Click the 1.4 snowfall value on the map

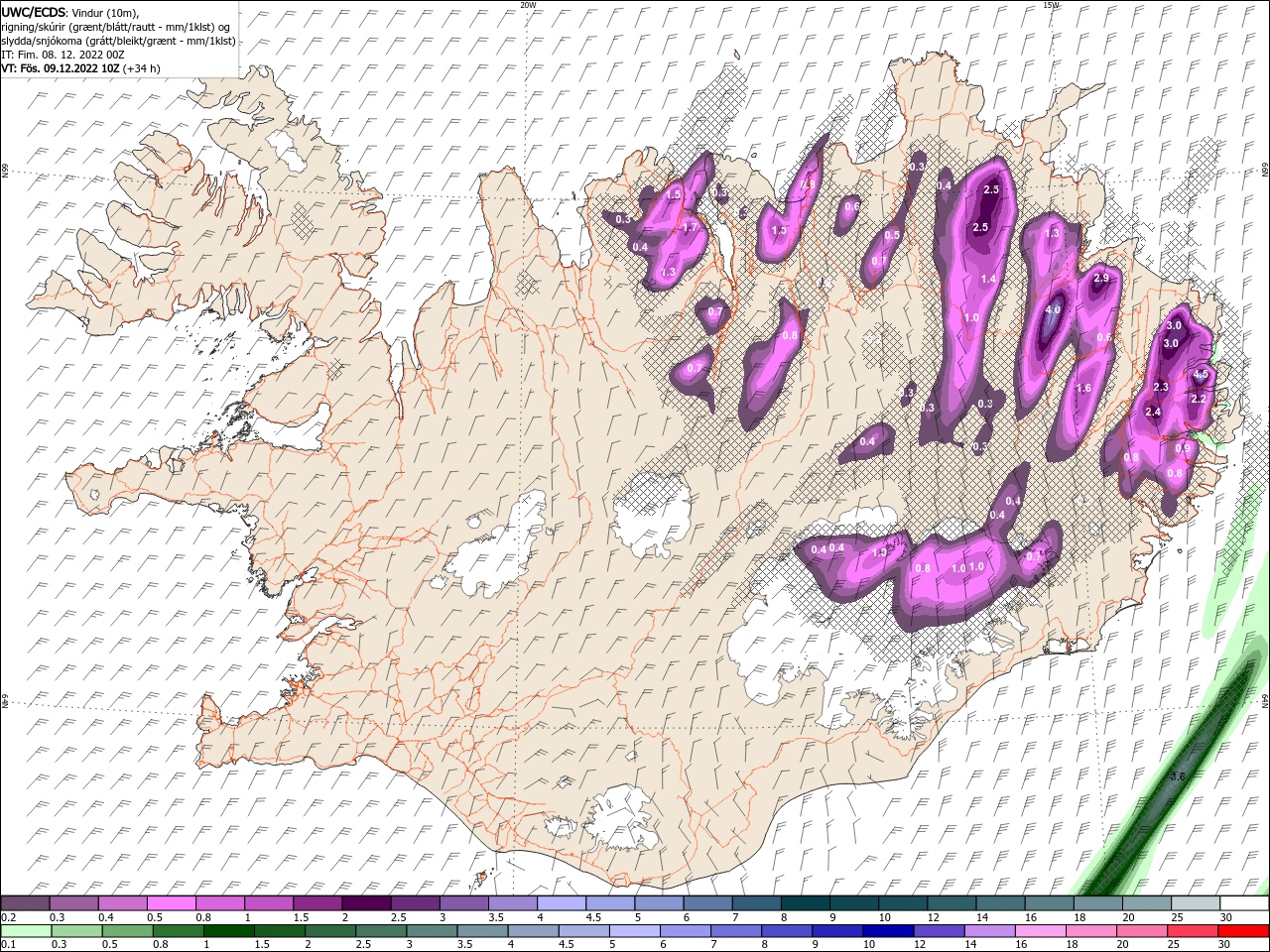pyautogui.click(x=988, y=280)
